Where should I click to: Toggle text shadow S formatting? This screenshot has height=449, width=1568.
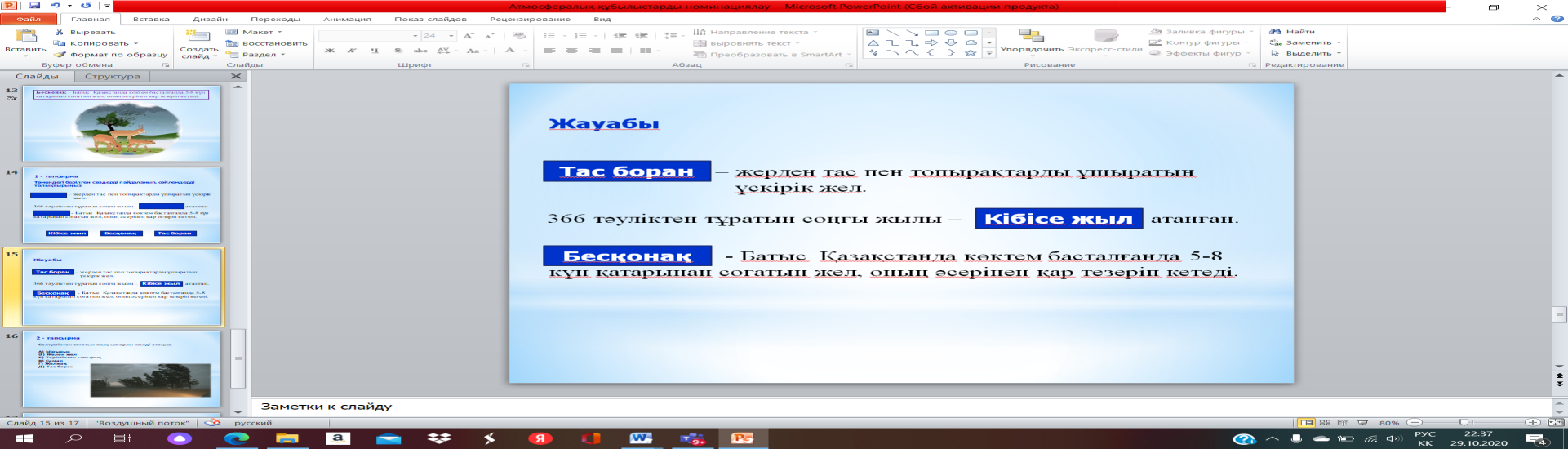(x=398, y=51)
